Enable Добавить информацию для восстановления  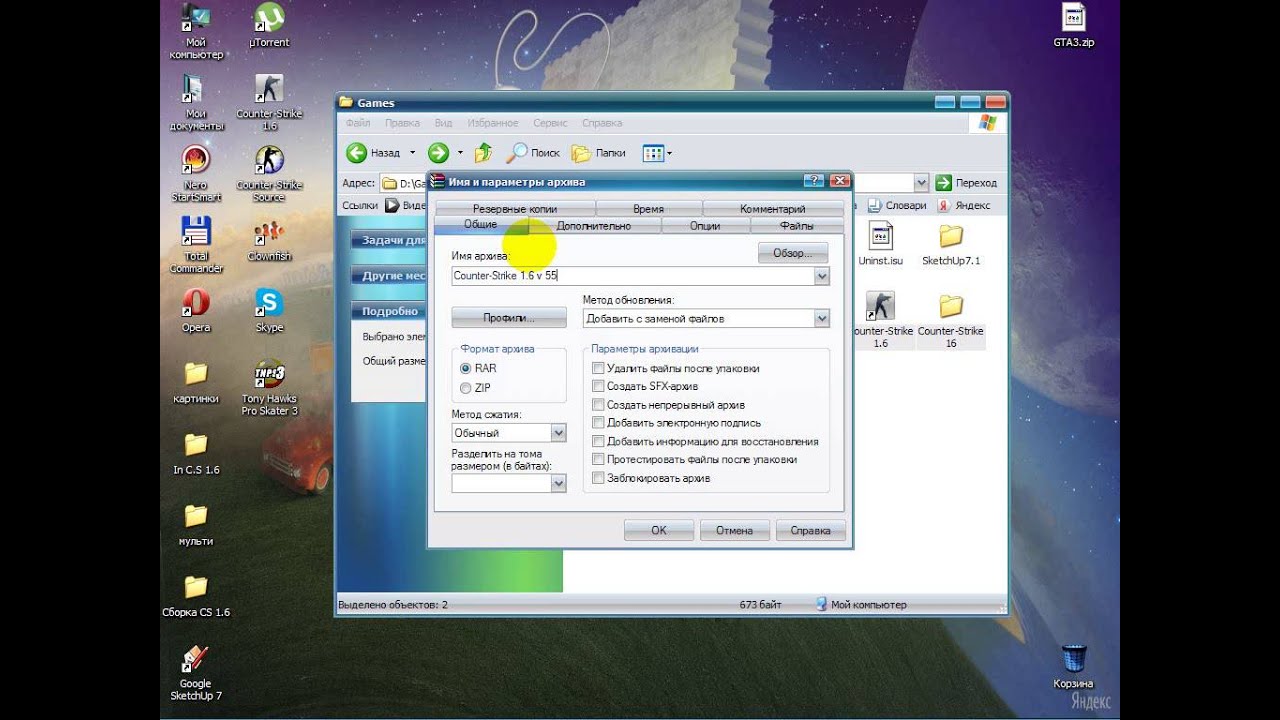click(598, 441)
